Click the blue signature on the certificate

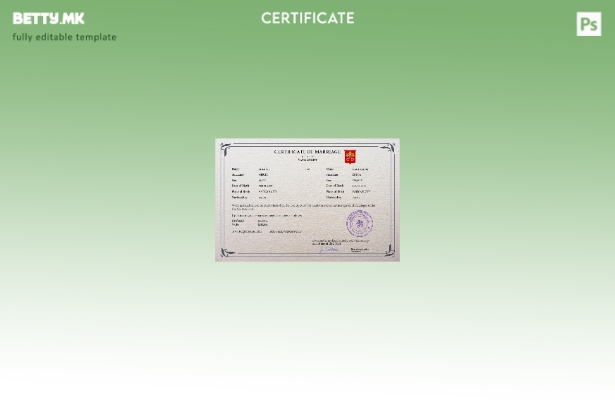click(329, 249)
